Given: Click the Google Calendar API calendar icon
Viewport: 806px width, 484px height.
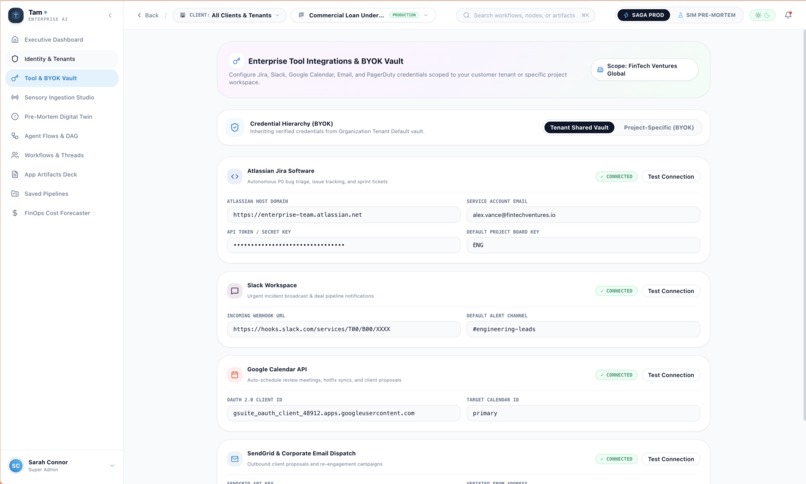Looking at the screenshot, I should (x=235, y=375).
